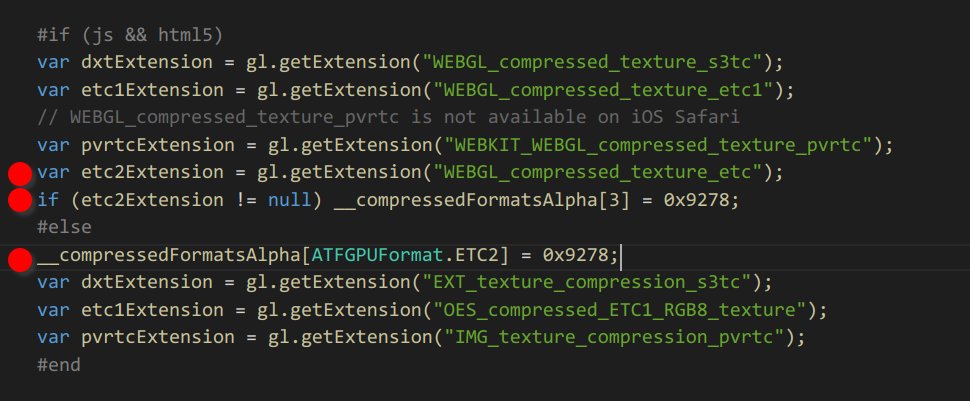Click the #end directive
The height and width of the screenshot is (402, 970).
[x=59, y=364]
